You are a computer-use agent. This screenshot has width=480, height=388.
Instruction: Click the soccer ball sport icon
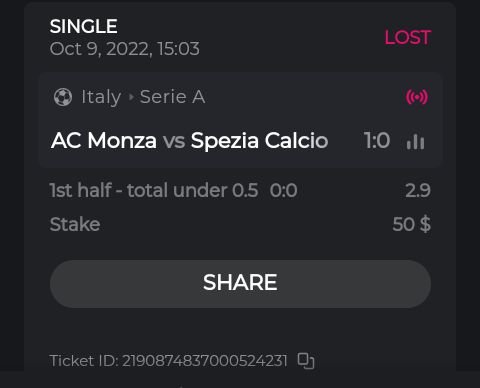(63, 97)
